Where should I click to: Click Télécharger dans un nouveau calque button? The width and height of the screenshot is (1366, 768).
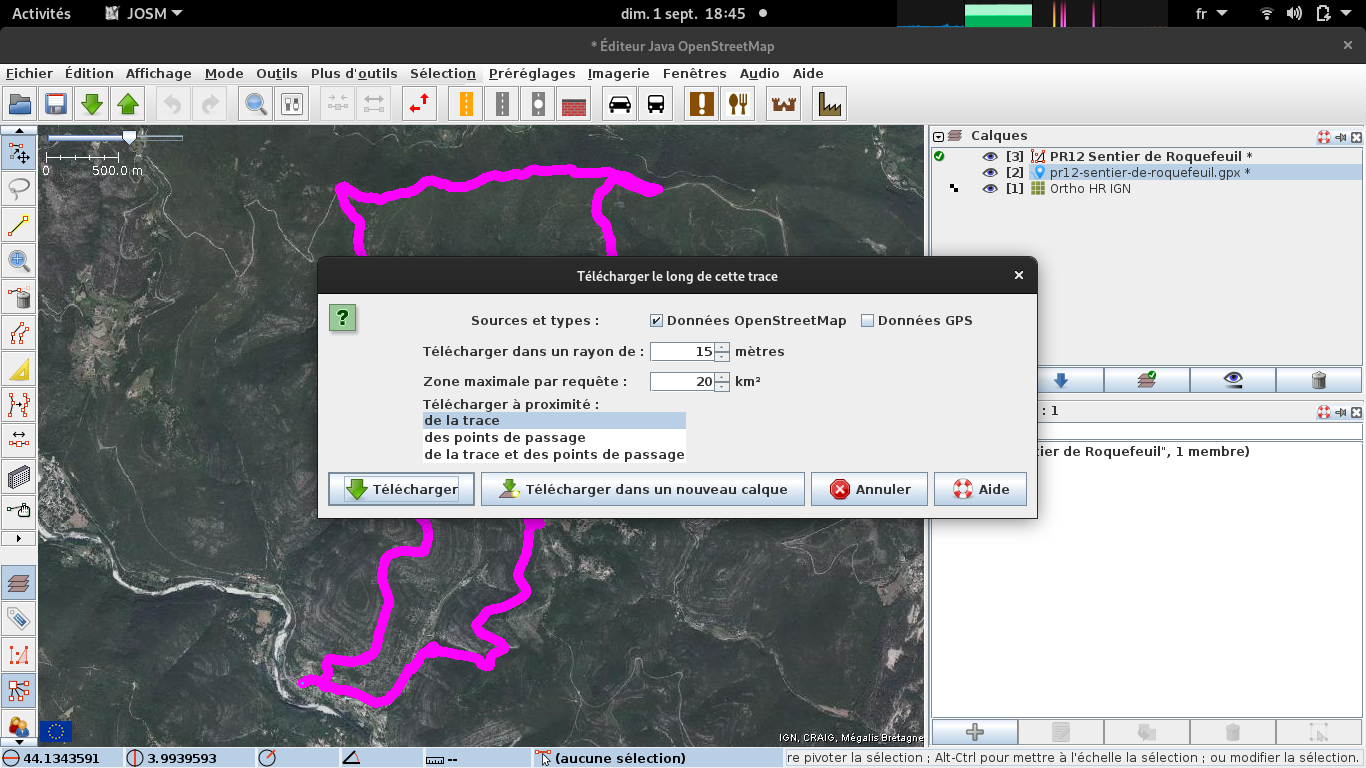tap(642, 489)
